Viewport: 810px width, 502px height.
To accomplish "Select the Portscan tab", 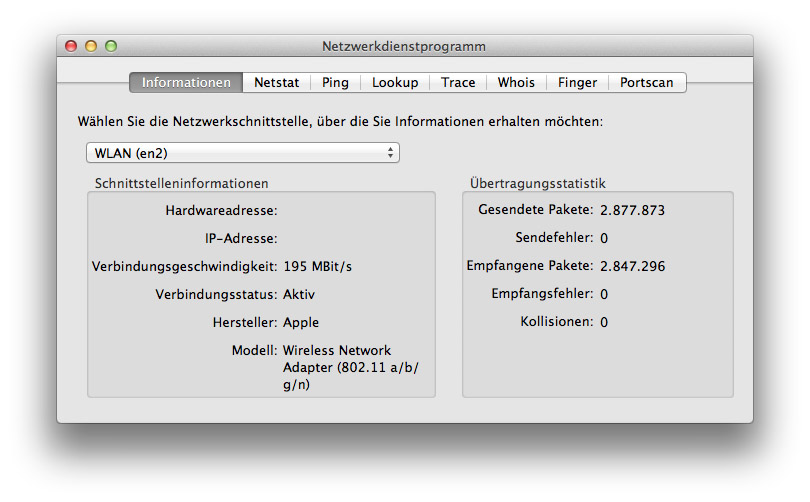I will coord(647,83).
